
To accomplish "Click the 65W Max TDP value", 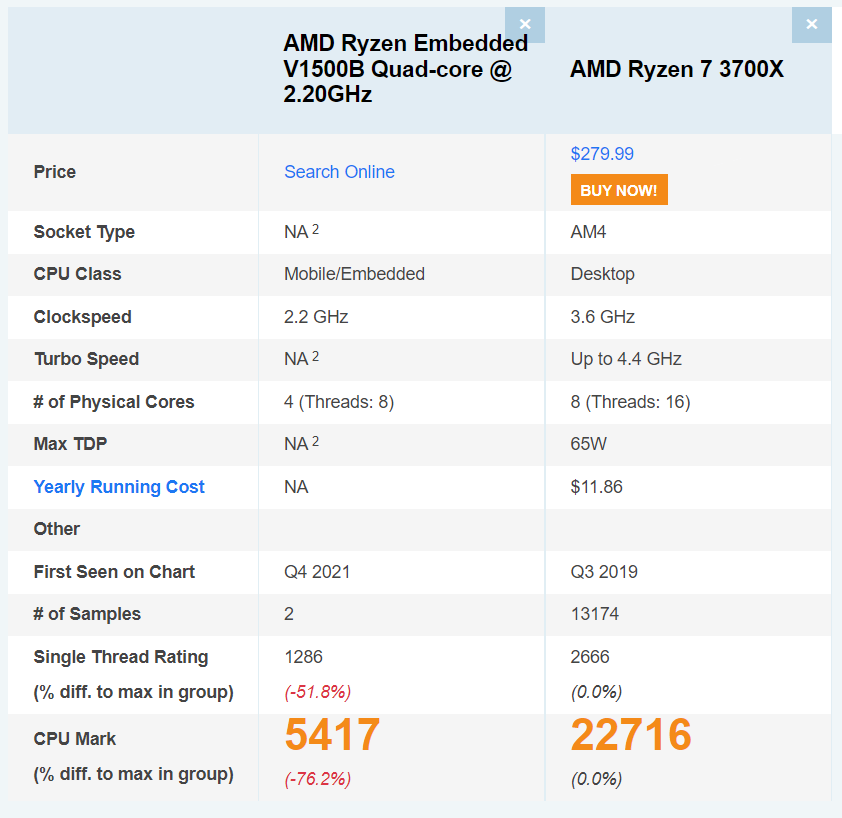I will point(589,444).
